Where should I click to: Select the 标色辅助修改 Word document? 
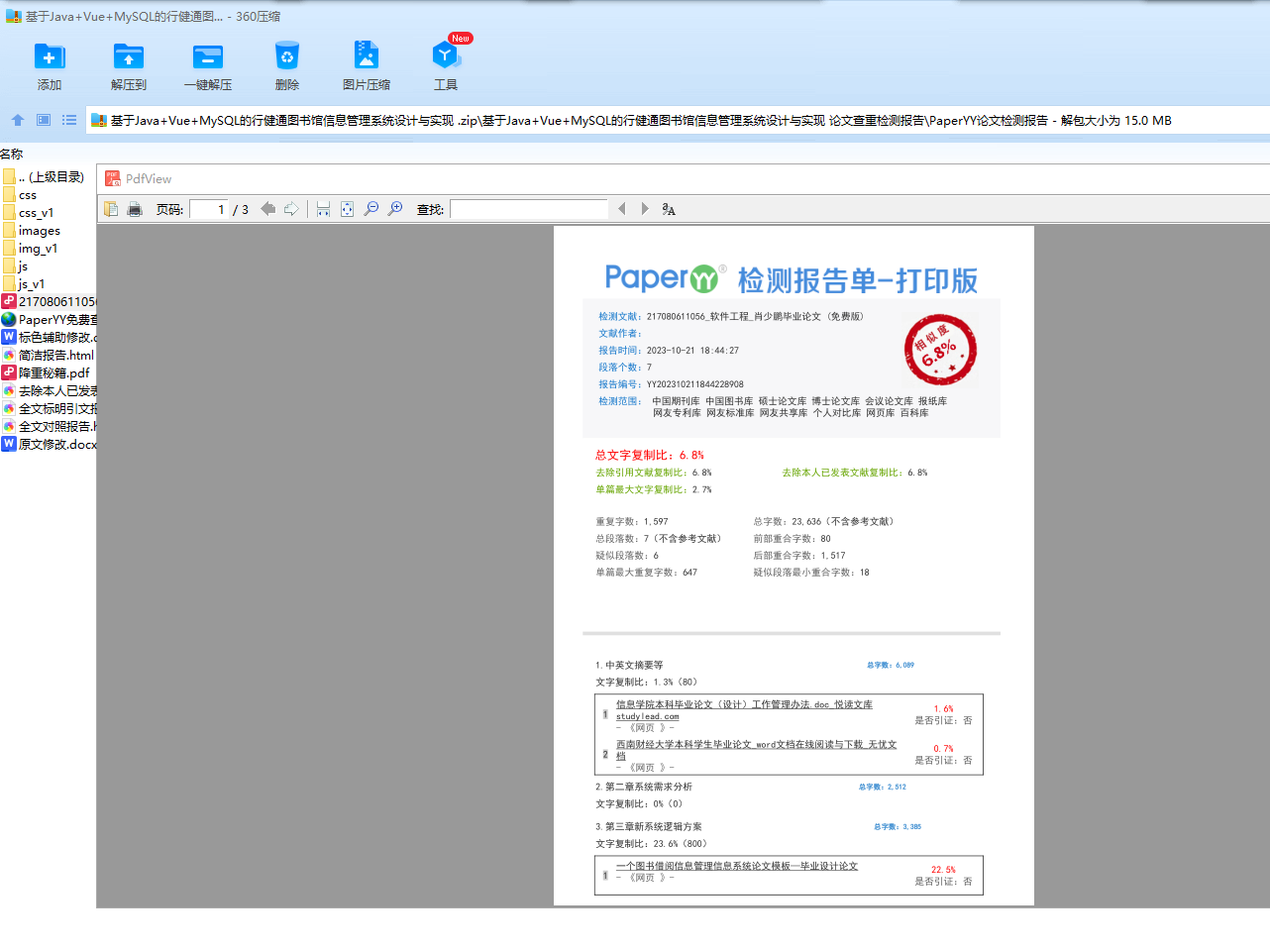point(48,338)
